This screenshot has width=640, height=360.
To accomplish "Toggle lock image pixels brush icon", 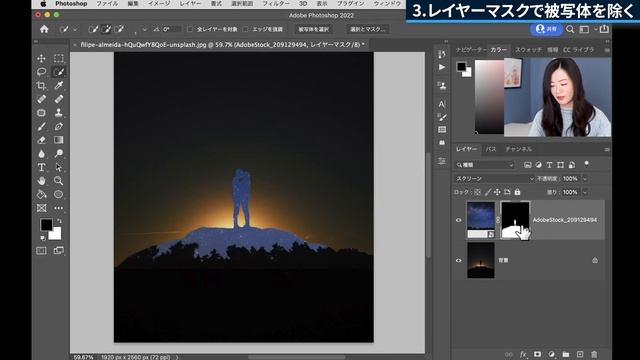I will [x=488, y=192].
